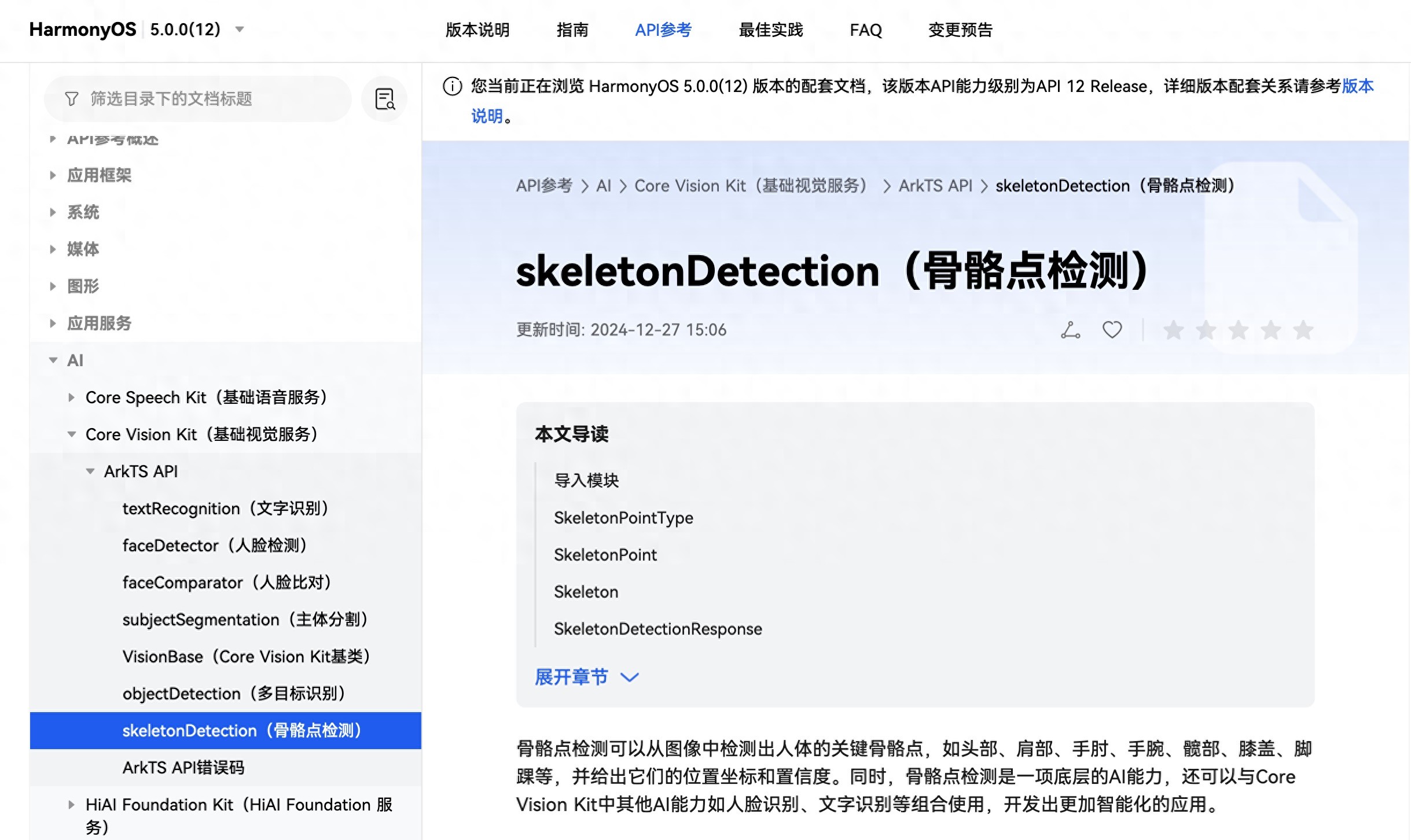Click the Core Vision Kit breadcrumb link
Screen dimensions: 1411x840
click(x=750, y=186)
